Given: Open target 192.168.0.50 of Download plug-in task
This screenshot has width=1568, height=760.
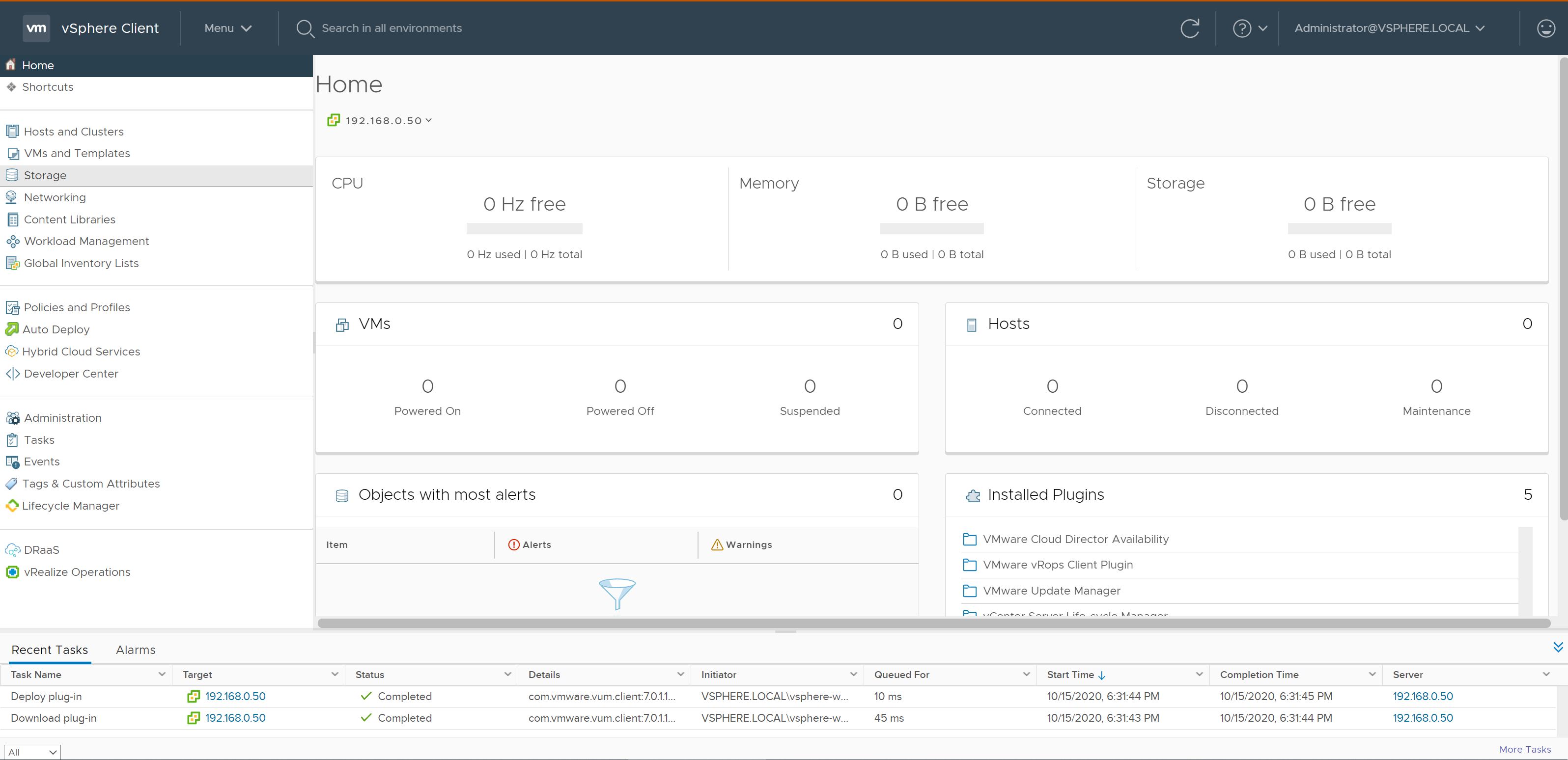Looking at the screenshot, I should pos(236,718).
